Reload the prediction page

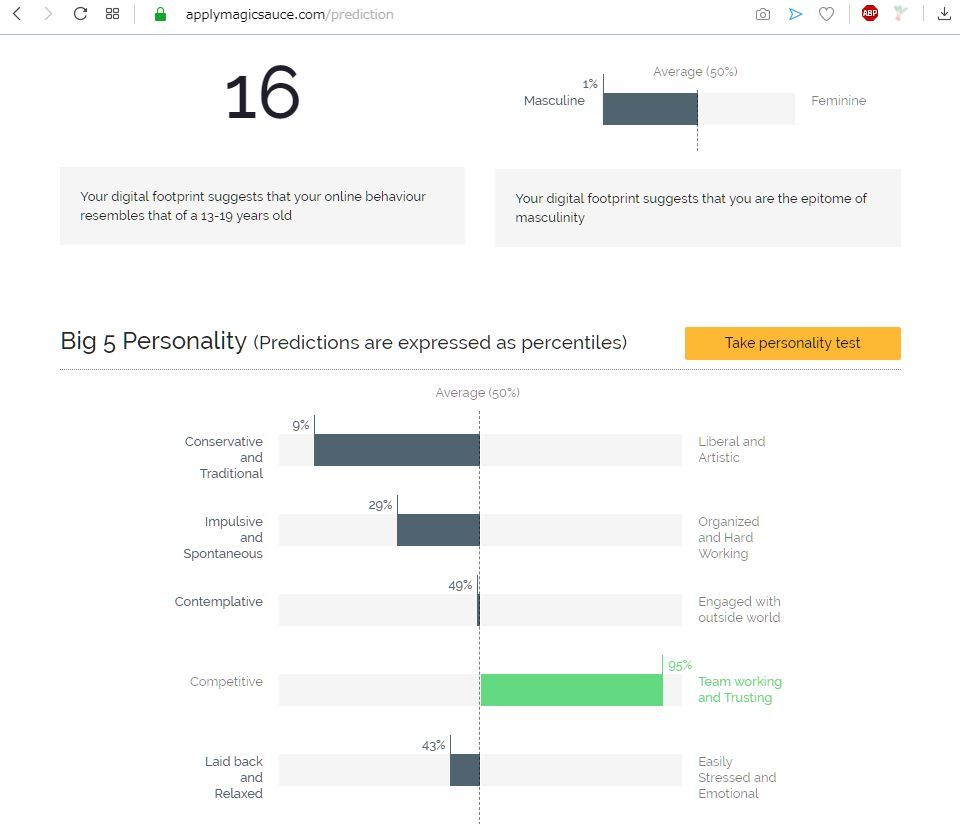[81, 14]
